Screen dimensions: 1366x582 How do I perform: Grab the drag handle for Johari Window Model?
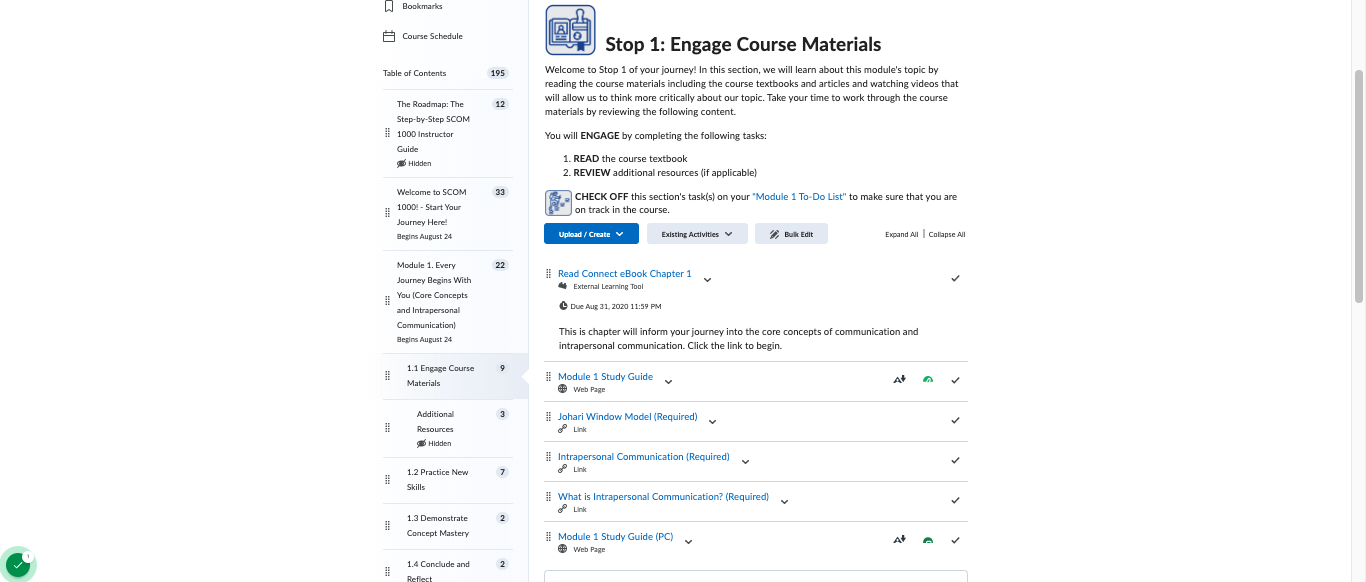[548, 417]
